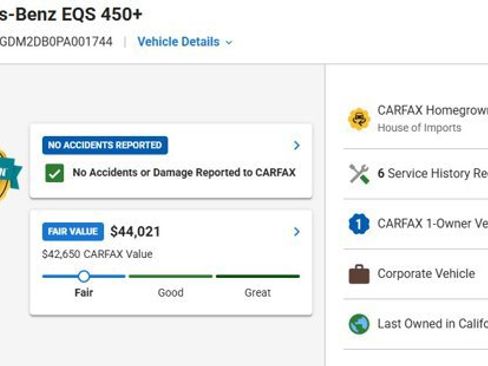Click the "Corporate Vehicle" label

(426, 274)
